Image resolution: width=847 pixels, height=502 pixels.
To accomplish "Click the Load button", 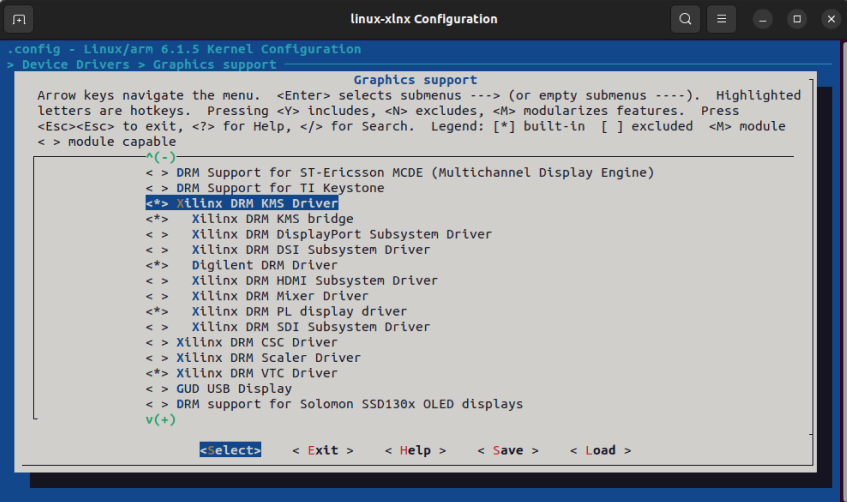I will [601, 450].
